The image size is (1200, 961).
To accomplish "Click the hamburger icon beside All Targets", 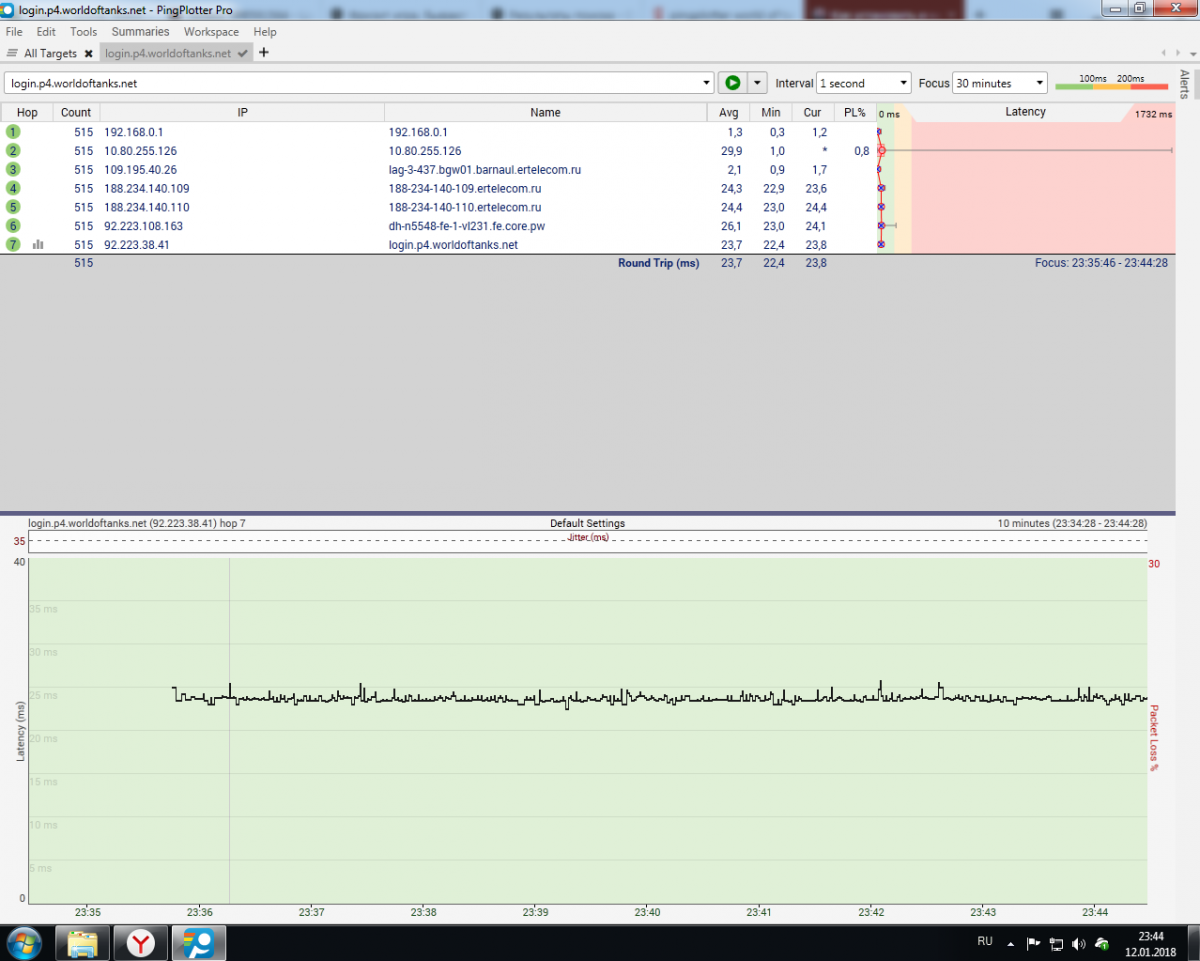I will (12, 54).
